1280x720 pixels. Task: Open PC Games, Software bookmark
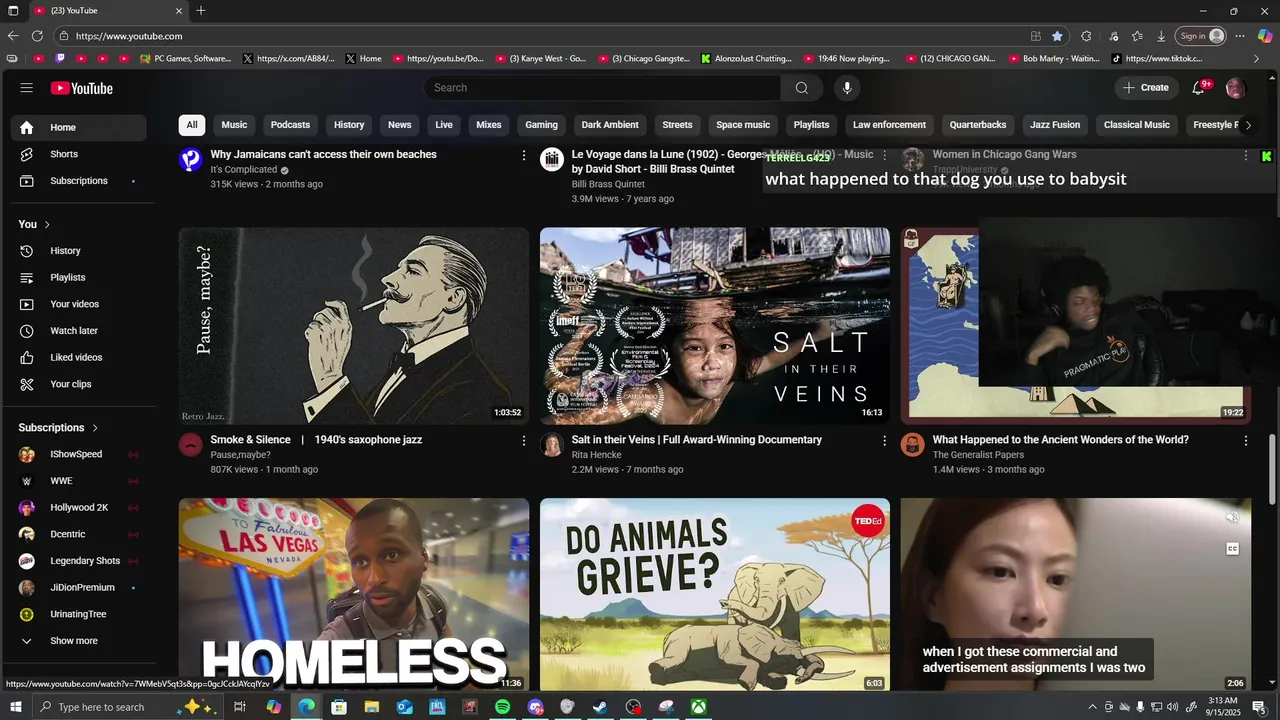pos(185,59)
